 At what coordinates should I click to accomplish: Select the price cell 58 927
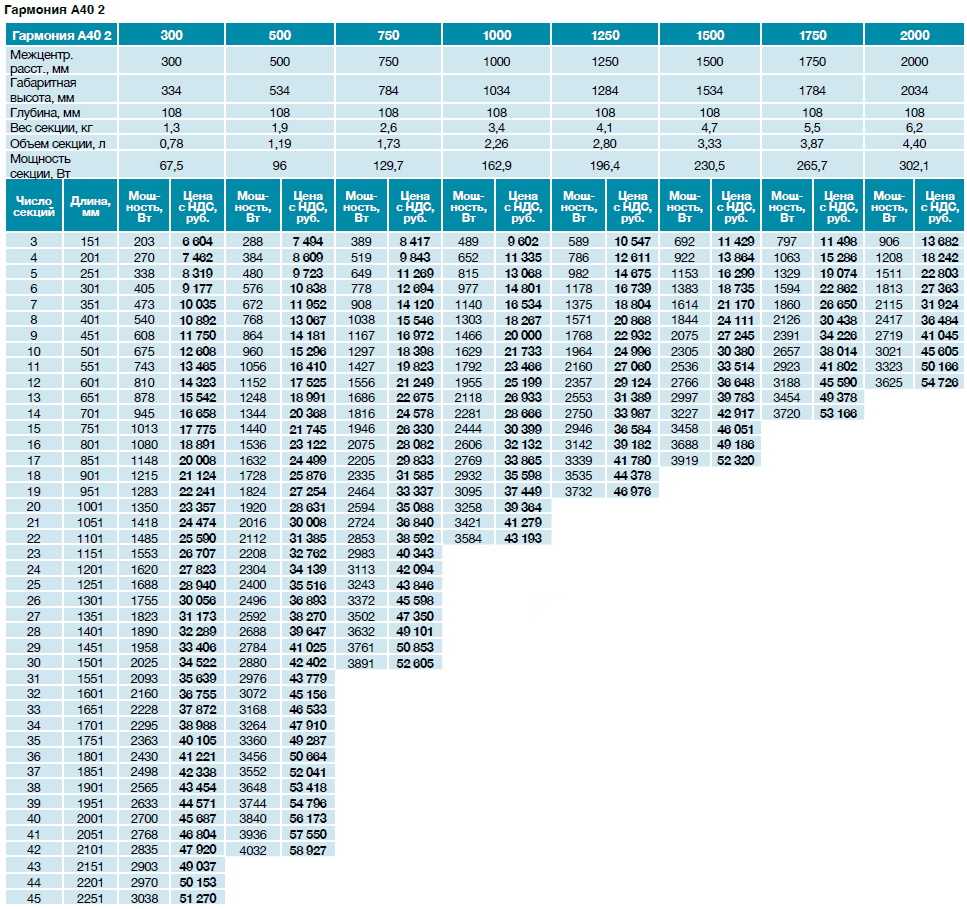(x=308, y=850)
